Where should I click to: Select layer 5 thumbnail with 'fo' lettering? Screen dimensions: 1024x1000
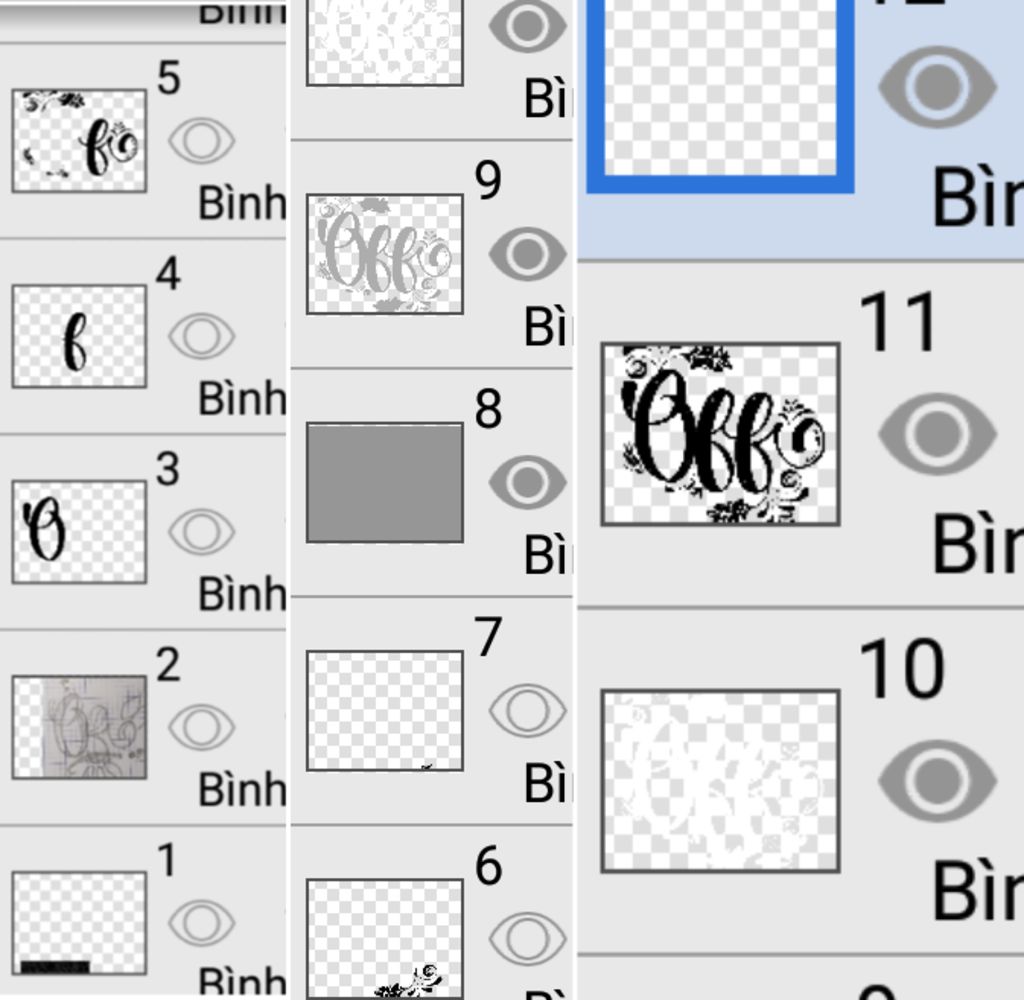(x=79, y=141)
